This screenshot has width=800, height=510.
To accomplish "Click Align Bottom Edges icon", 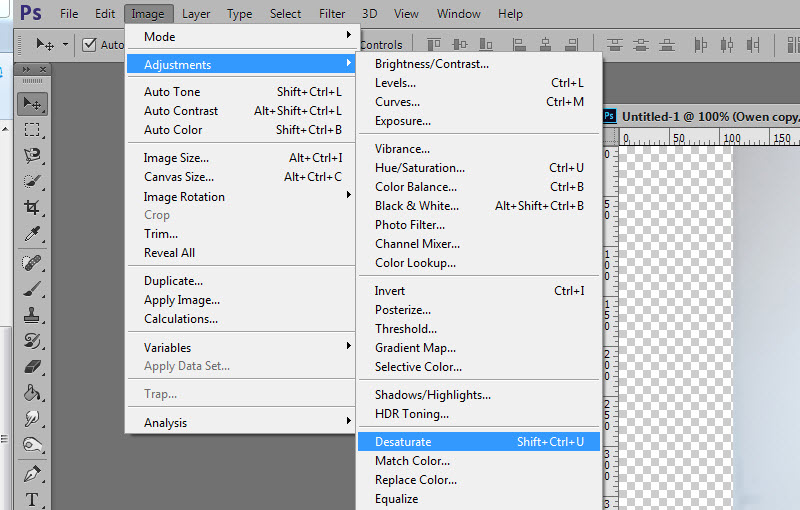I will 486,45.
